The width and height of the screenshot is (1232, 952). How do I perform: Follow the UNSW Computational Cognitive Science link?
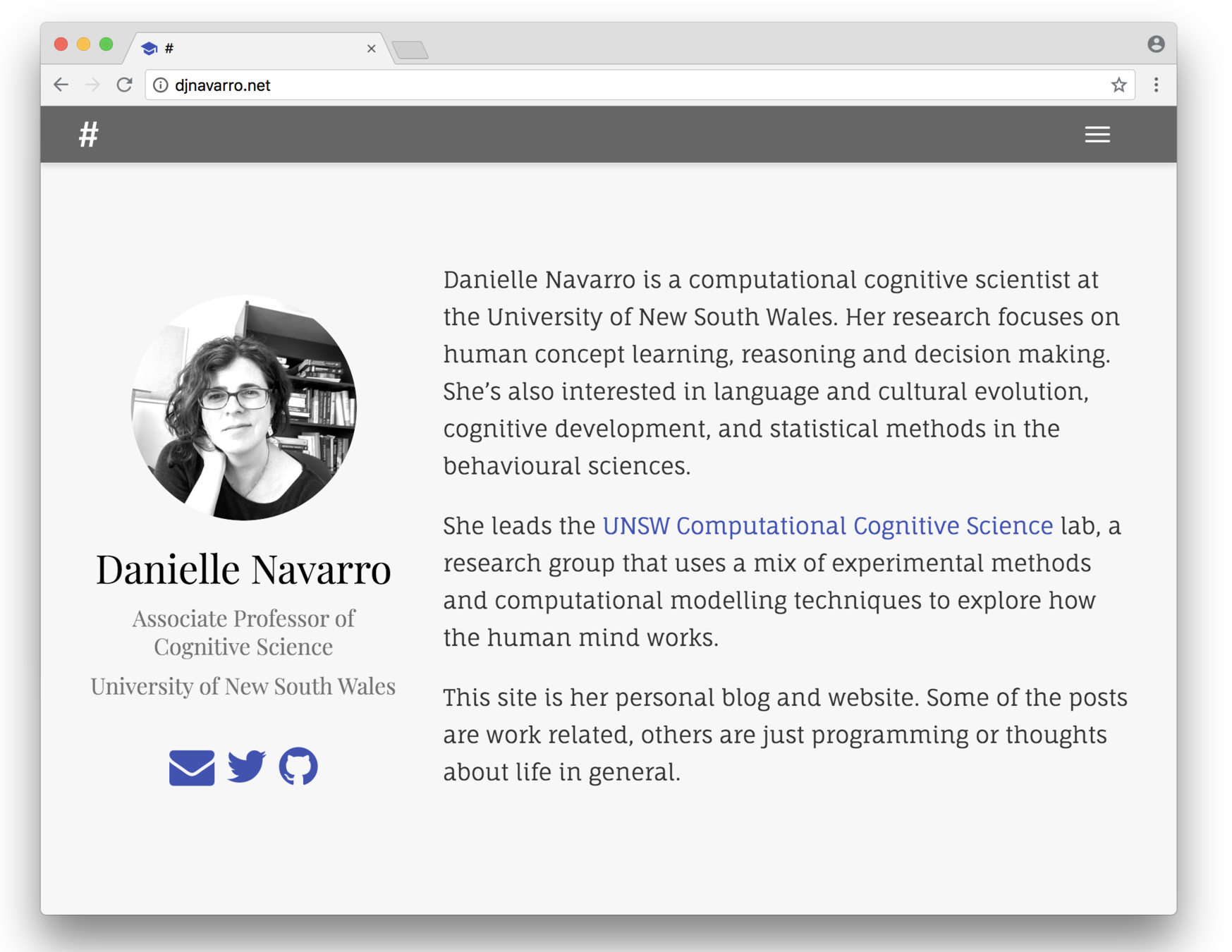point(827,526)
